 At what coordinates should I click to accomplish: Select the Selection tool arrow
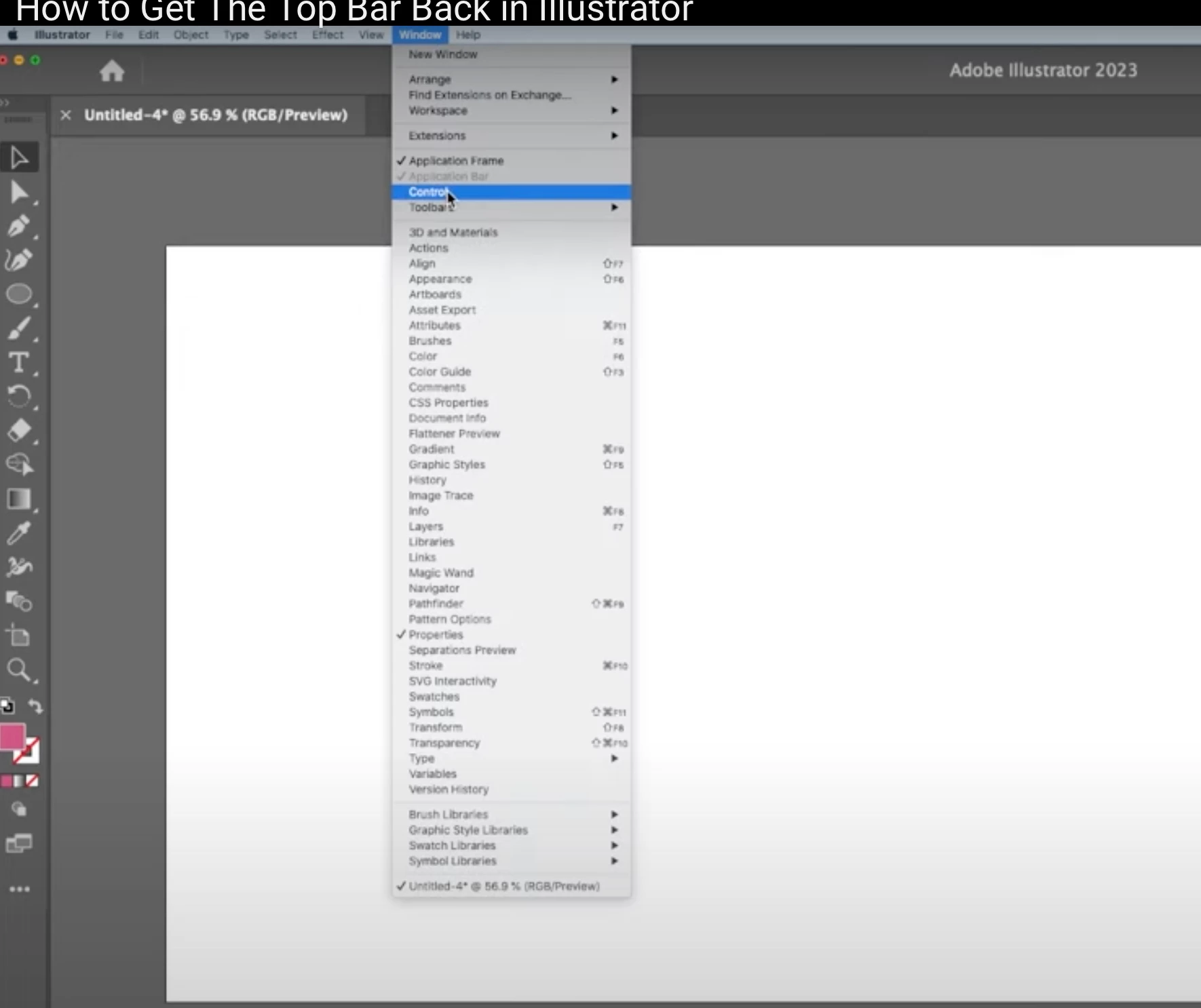(x=19, y=157)
